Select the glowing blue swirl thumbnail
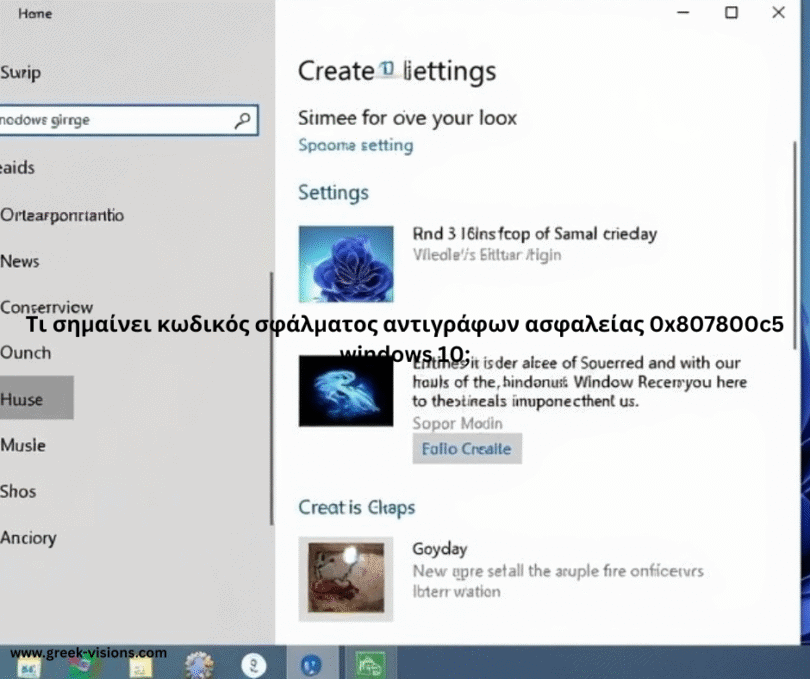The width and height of the screenshot is (810, 679). [x=346, y=391]
